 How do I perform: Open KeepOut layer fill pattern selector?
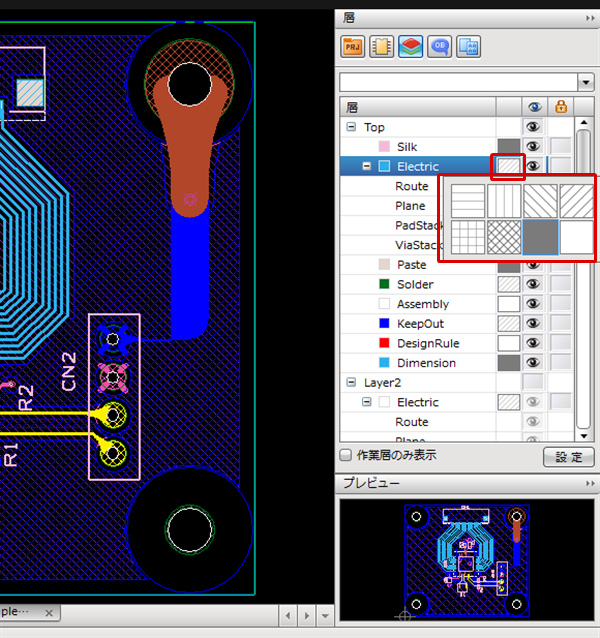click(509, 323)
